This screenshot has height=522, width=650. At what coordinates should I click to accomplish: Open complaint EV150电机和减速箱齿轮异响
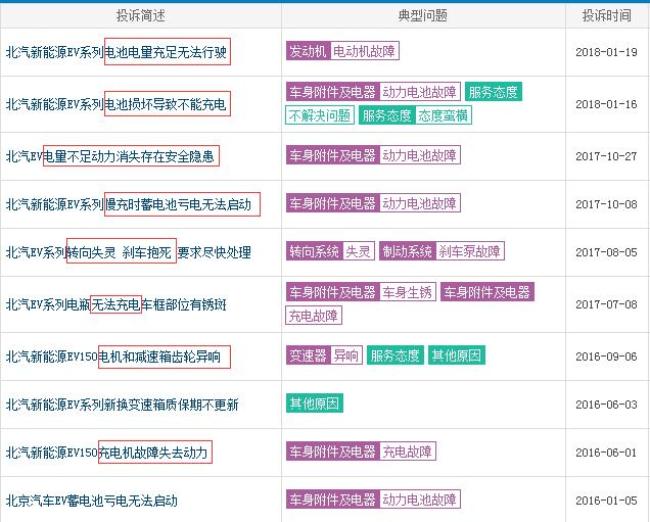[113, 357]
